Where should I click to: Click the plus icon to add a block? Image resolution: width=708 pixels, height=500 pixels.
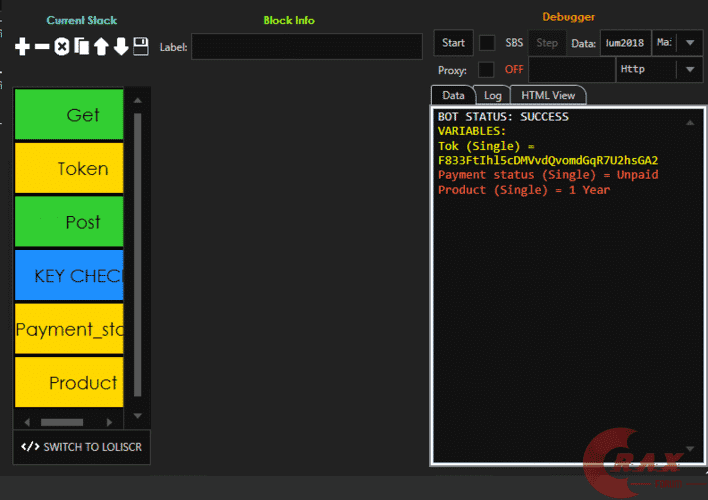coord(22,47)
